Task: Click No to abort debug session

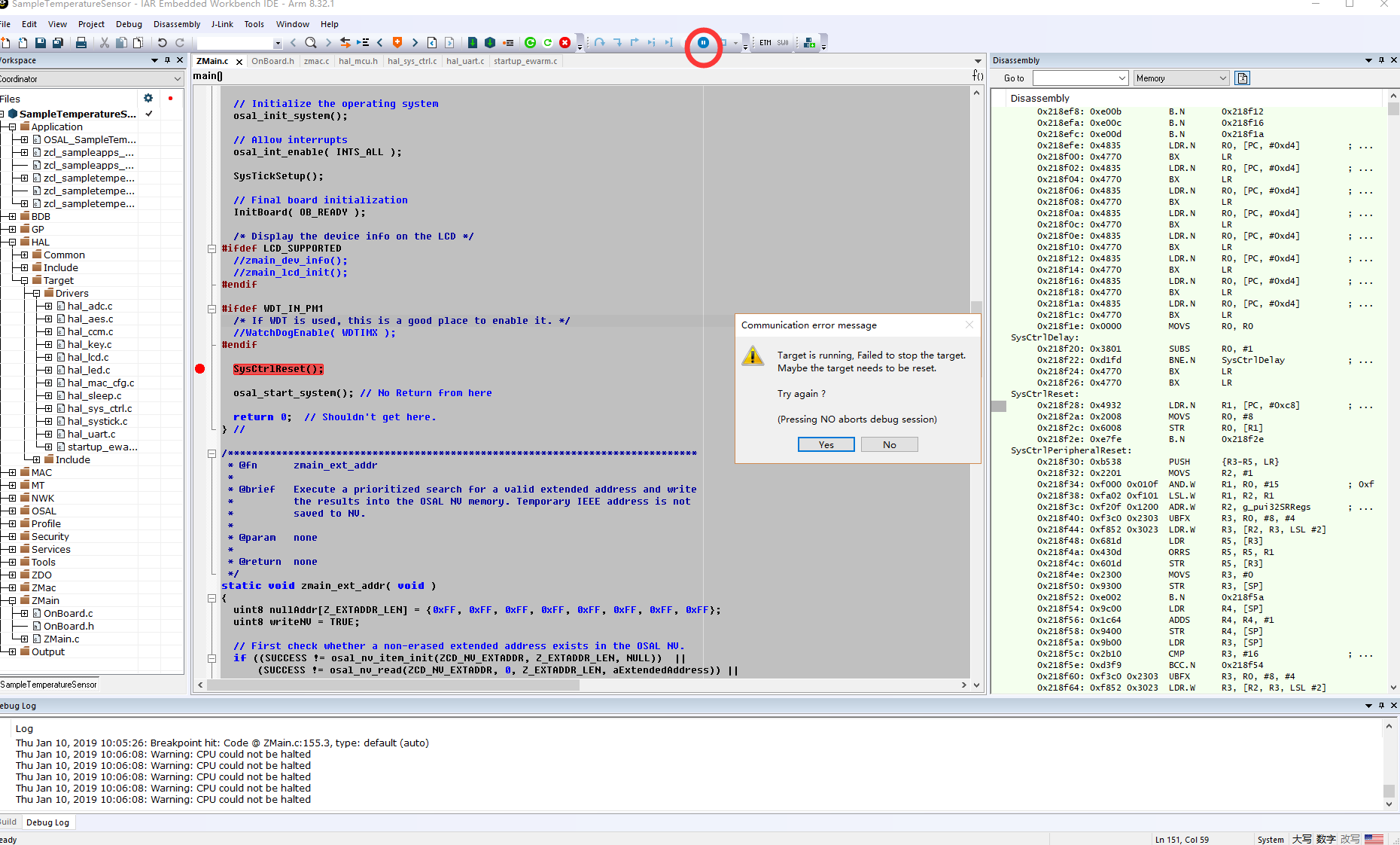Action: [x=889, y=444]
